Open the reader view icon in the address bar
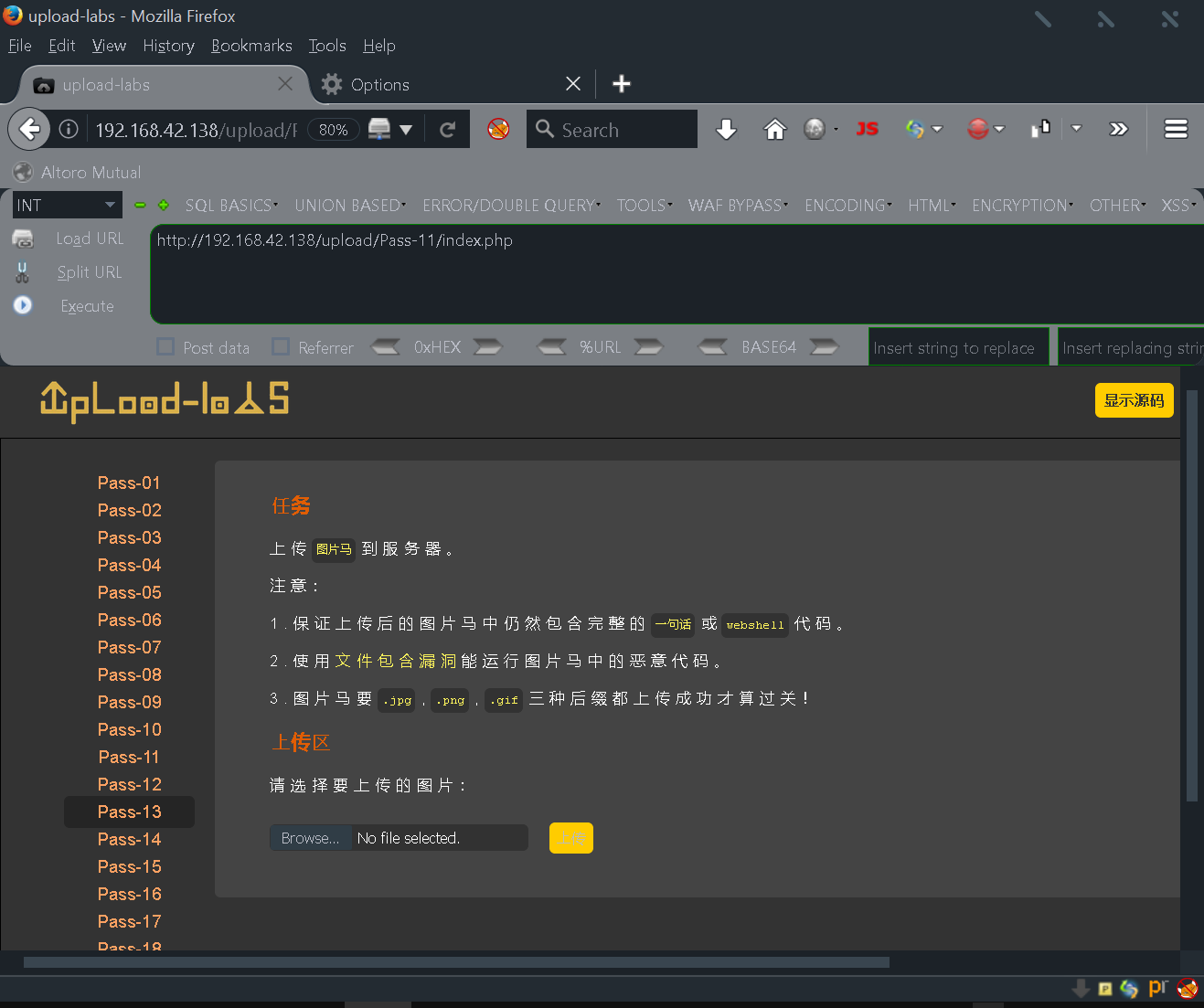The image size is (1204, 1008). (x=379, y=130)
